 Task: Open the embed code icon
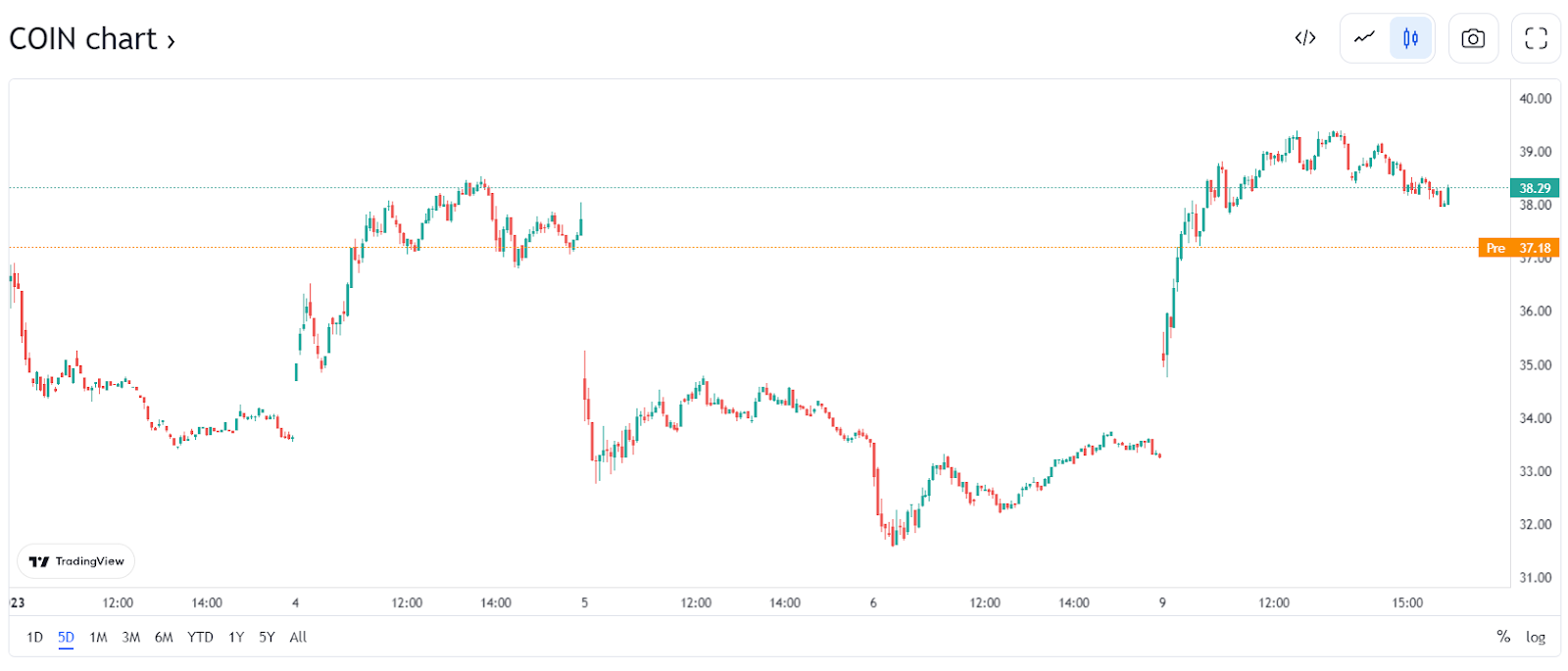point(1304,38)
